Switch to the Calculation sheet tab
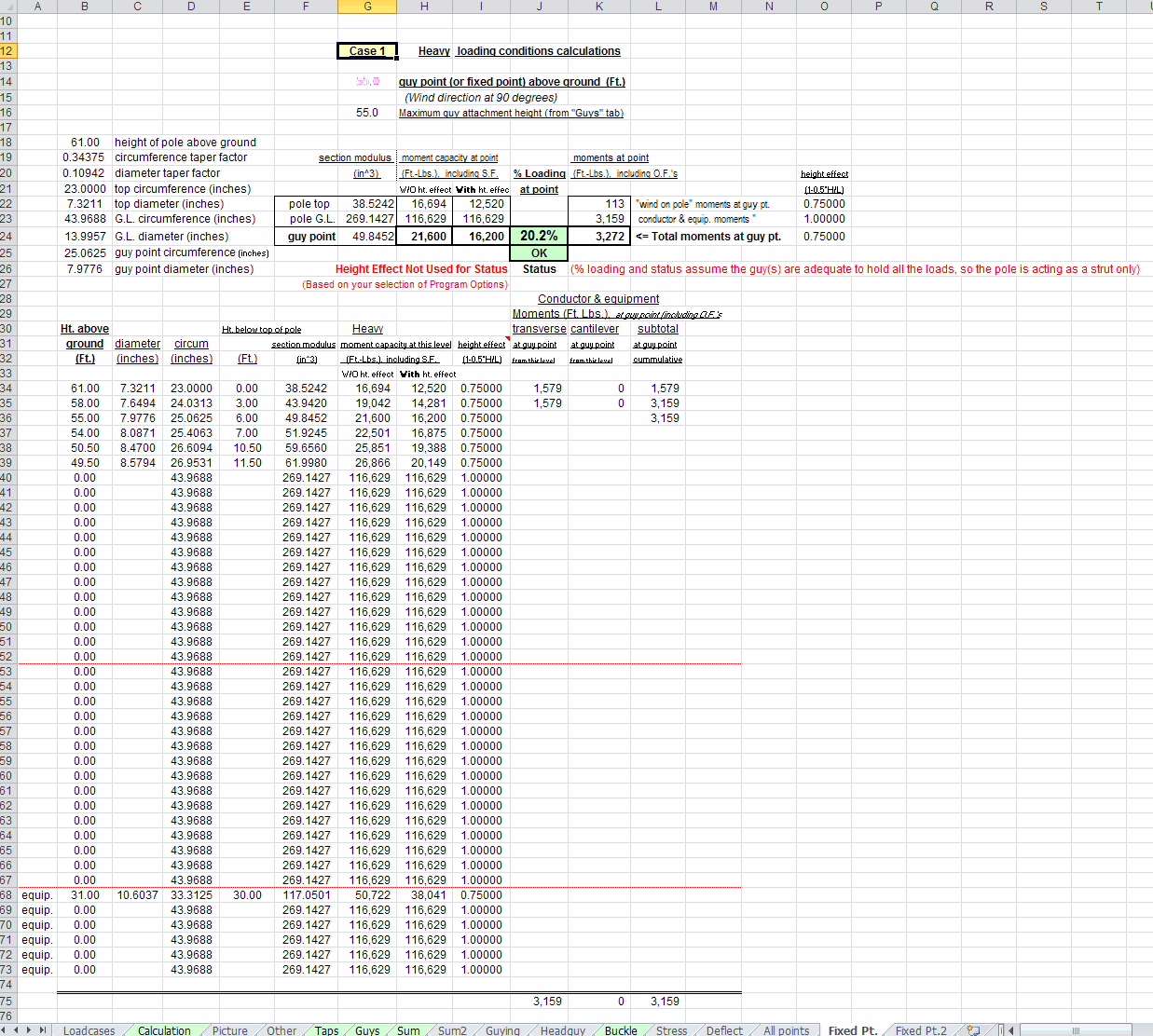1153x1036 pixels. pos(164,1030)
